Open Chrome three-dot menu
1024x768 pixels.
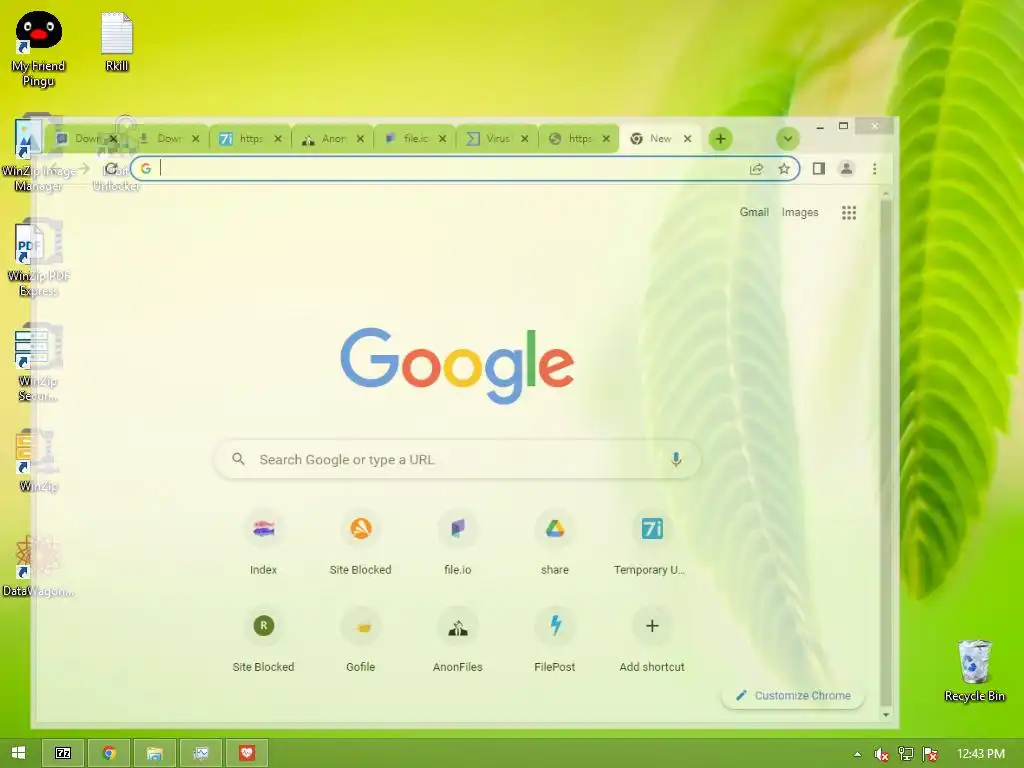point(874,169)
